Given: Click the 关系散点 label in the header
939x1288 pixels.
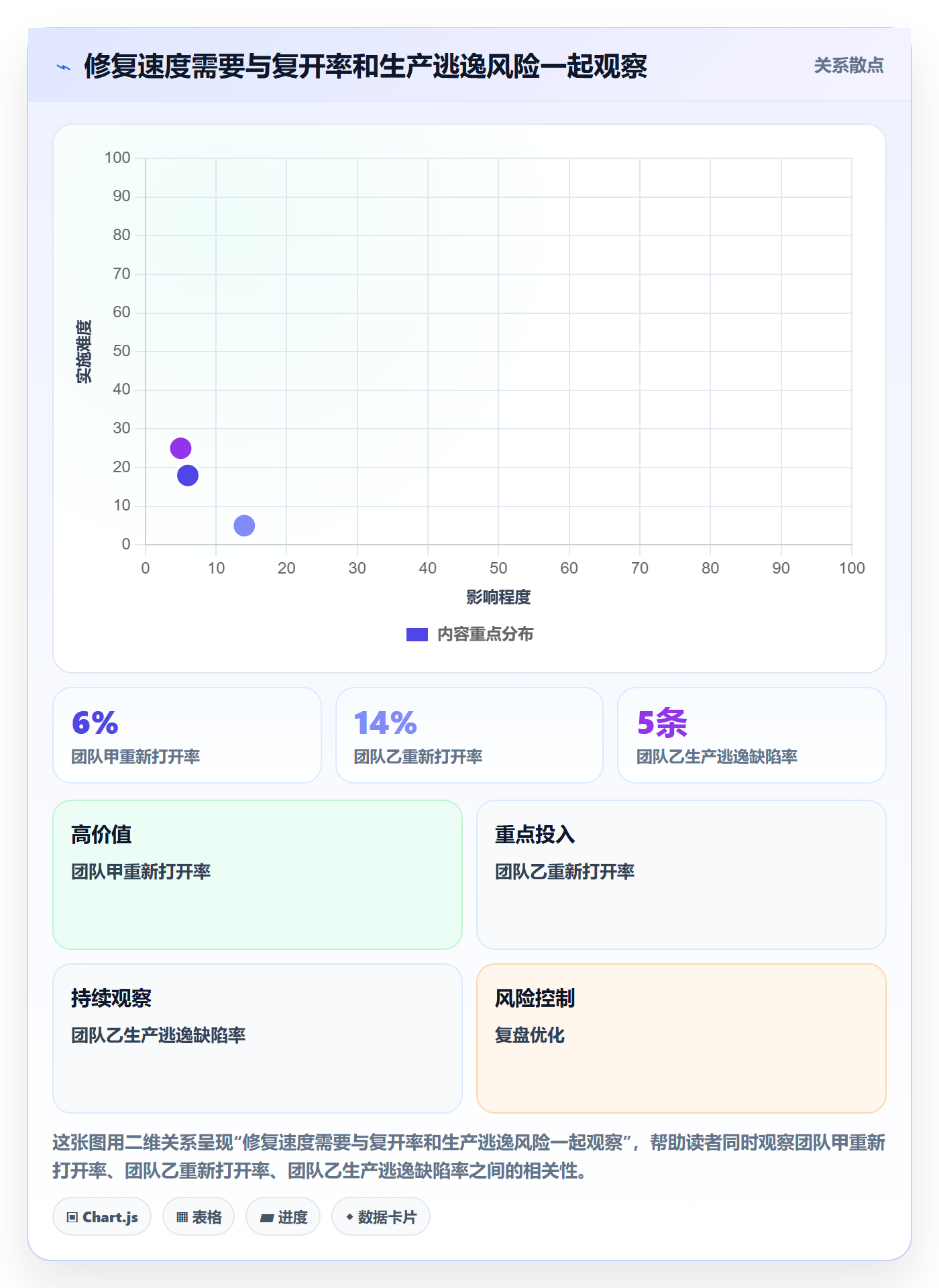Looking at the screenshot, I should pos(848,66).
